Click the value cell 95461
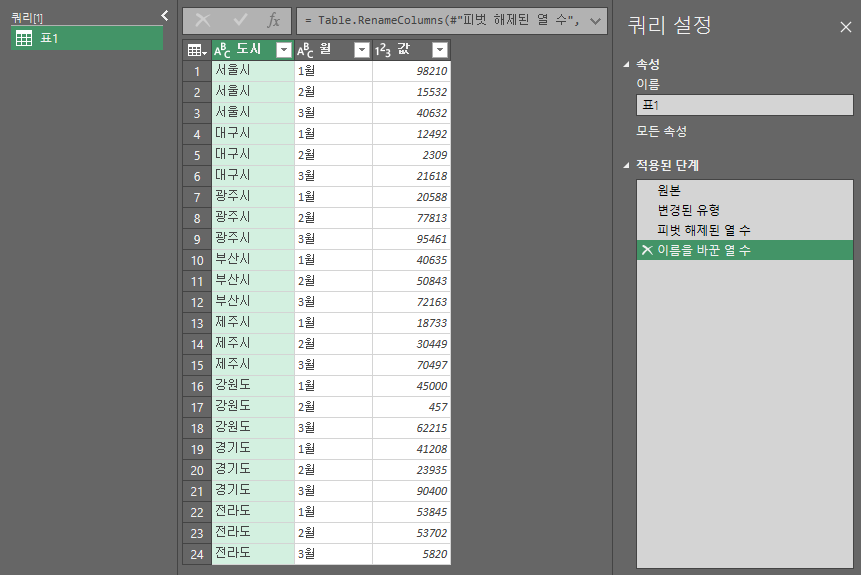This screenshot has width=861, height=575. [411, 239]
